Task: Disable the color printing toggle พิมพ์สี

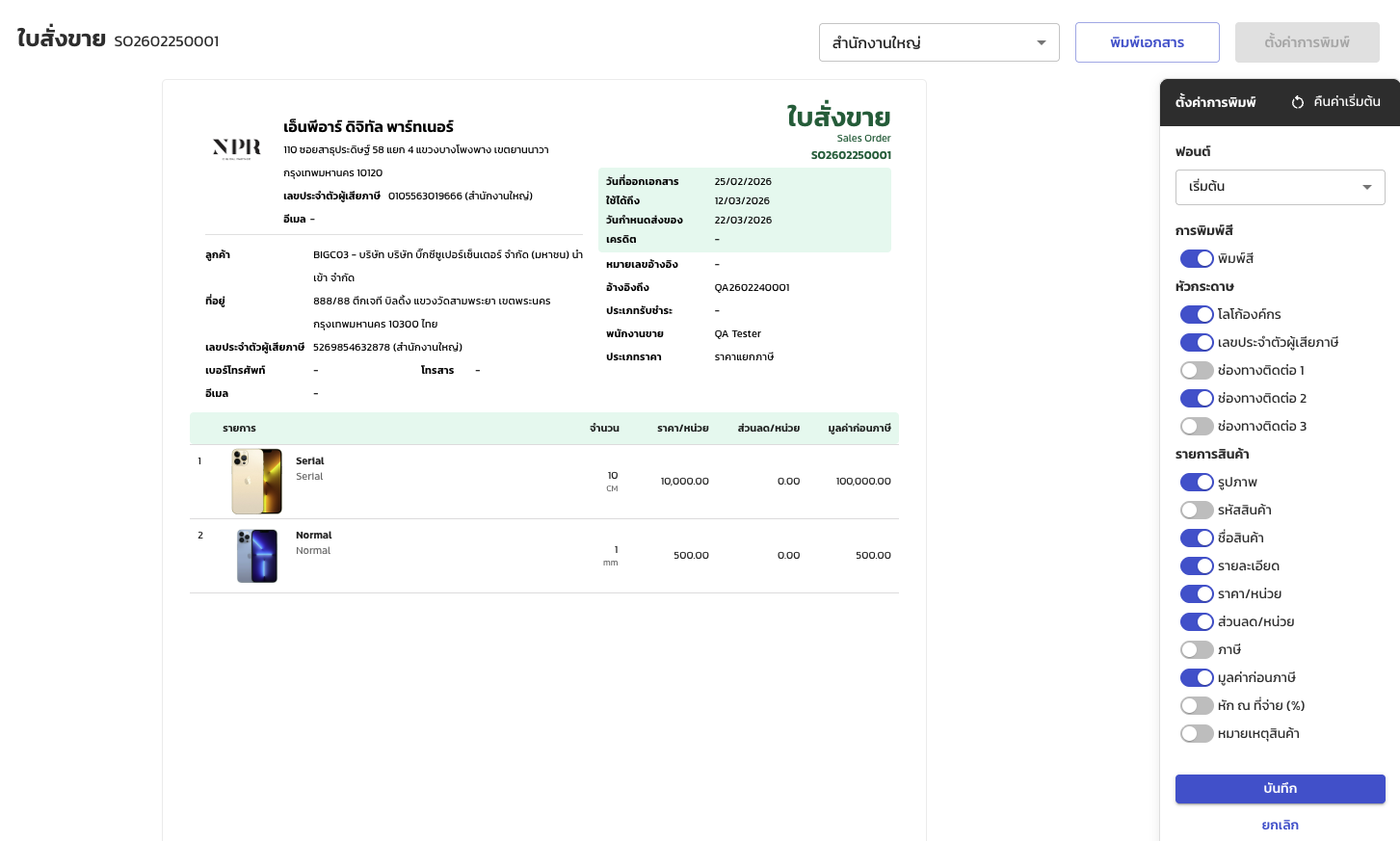Action: (x=1197, y=258)
